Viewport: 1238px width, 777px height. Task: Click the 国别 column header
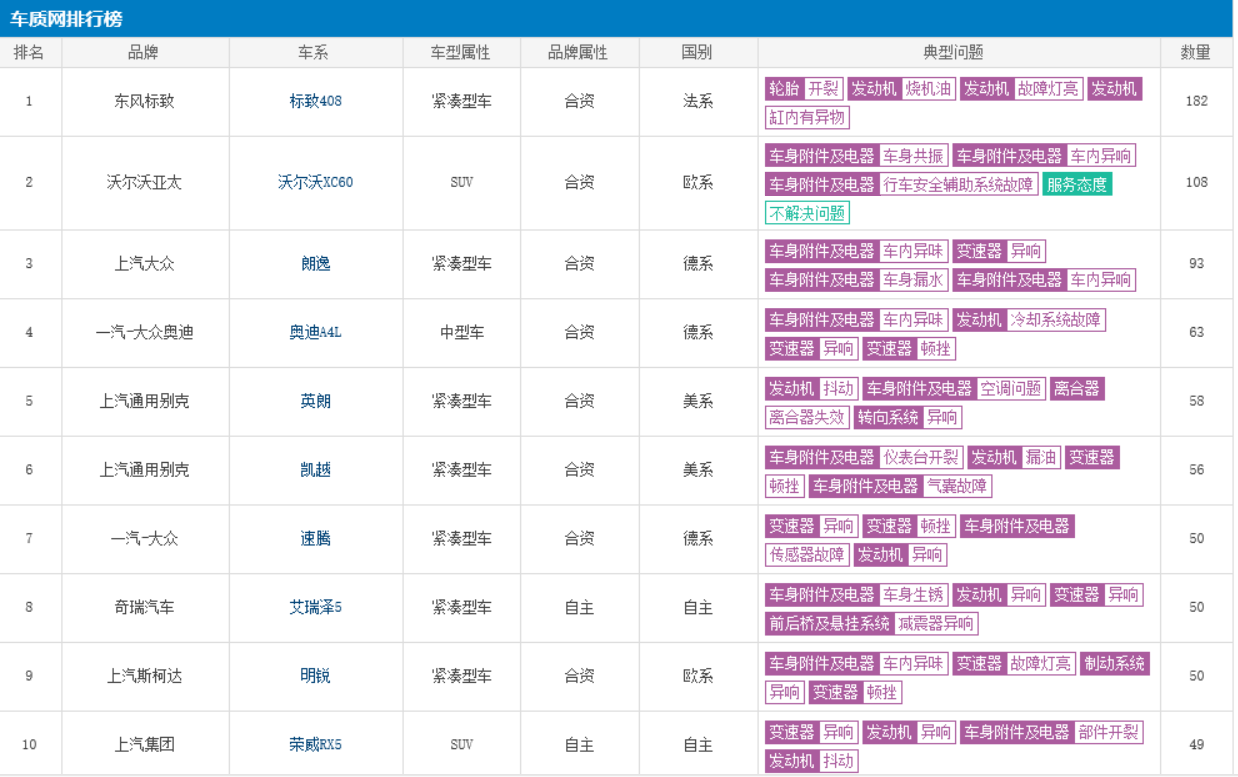[x=697, y=53]
